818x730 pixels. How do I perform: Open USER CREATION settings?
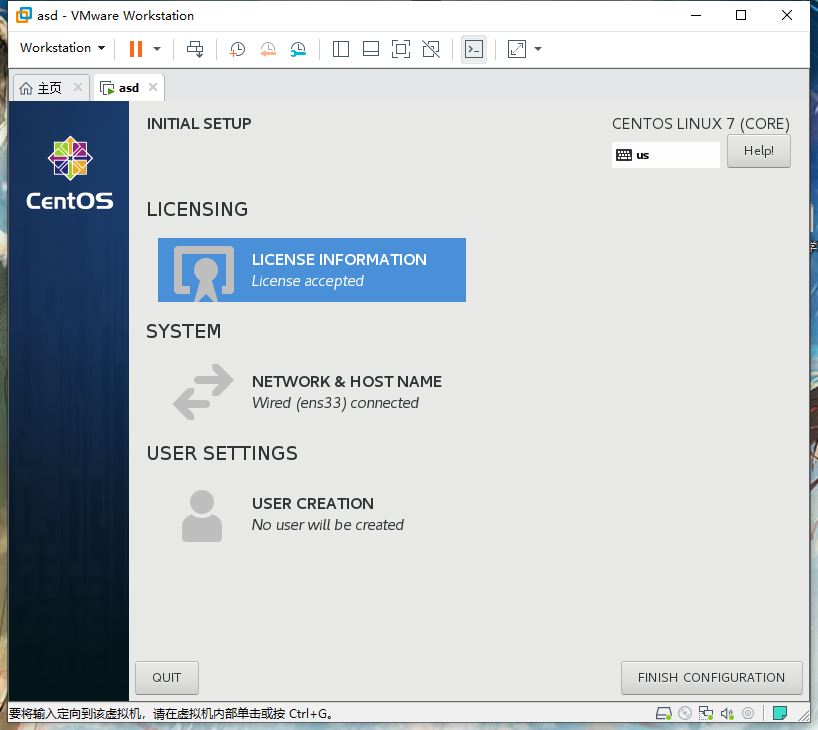tap(311, 514)
